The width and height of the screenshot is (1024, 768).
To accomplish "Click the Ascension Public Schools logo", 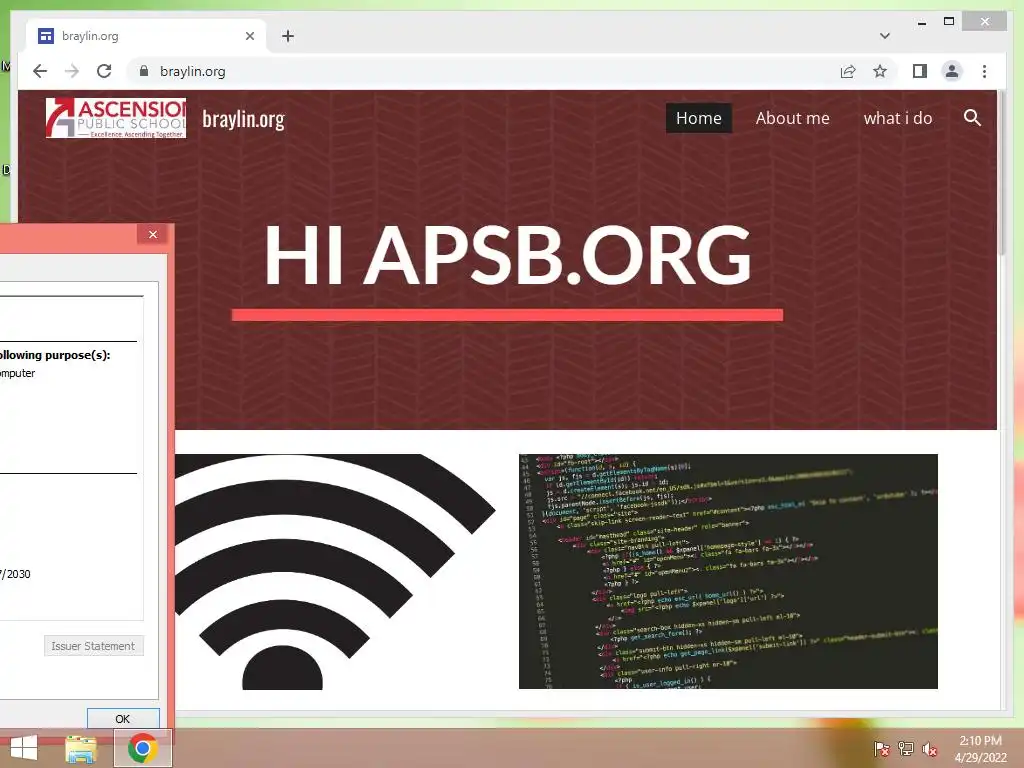I will tap(116, 118).
